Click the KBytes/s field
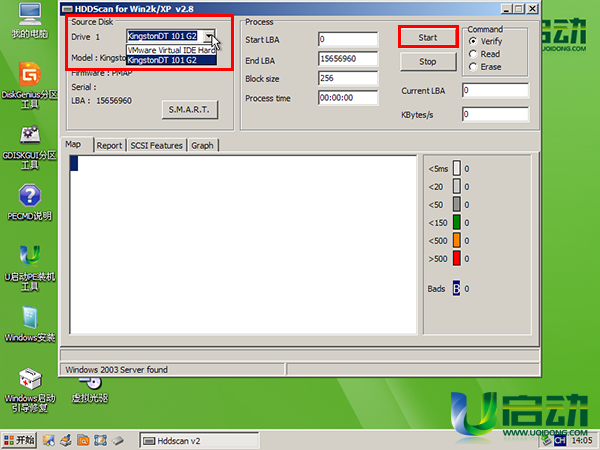The image size is (600, 450). pyautogui.click(x=496, y=114)
